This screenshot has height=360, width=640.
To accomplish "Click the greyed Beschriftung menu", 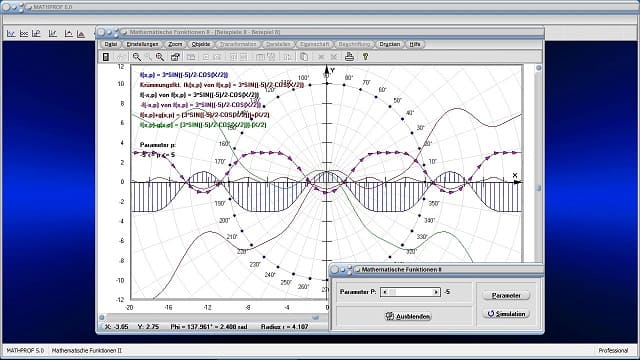I will tap(354, 44).
